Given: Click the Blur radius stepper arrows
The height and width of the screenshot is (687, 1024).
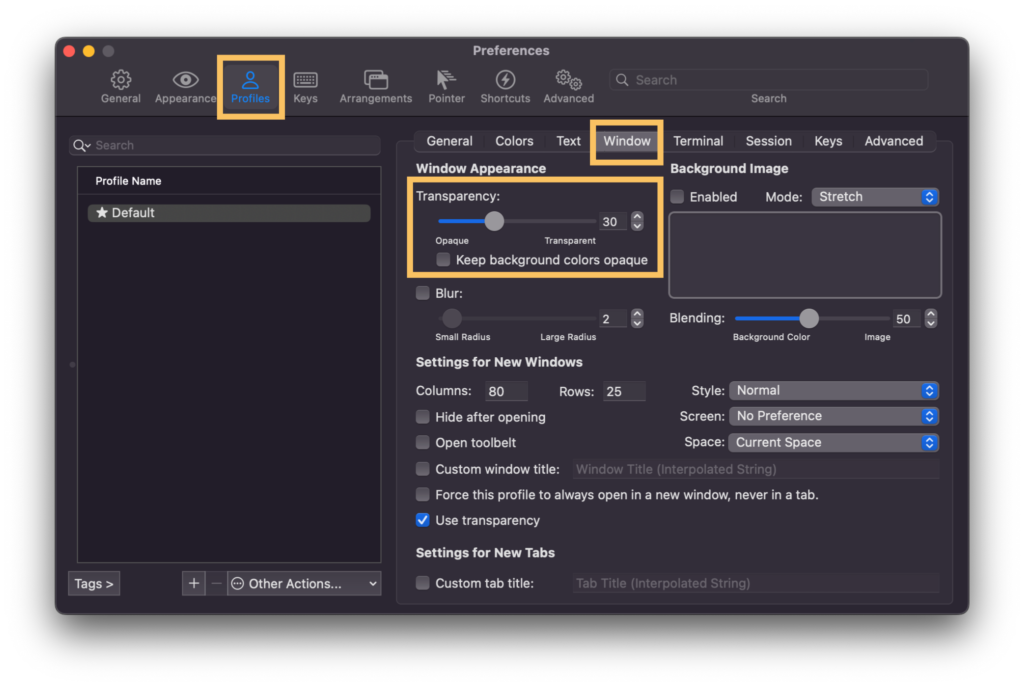Looking at the screenshot, I should pyautogui.click(x=637, y=319).
